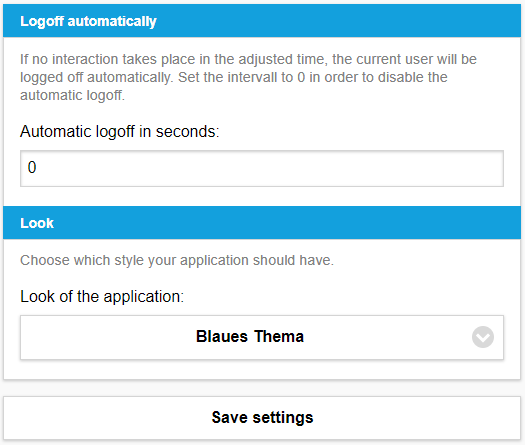Image resolution: width=525 pixels, height=445 pixels.
Task: Select the Logoff automatically section header
Action: click(x=262, y=21)
